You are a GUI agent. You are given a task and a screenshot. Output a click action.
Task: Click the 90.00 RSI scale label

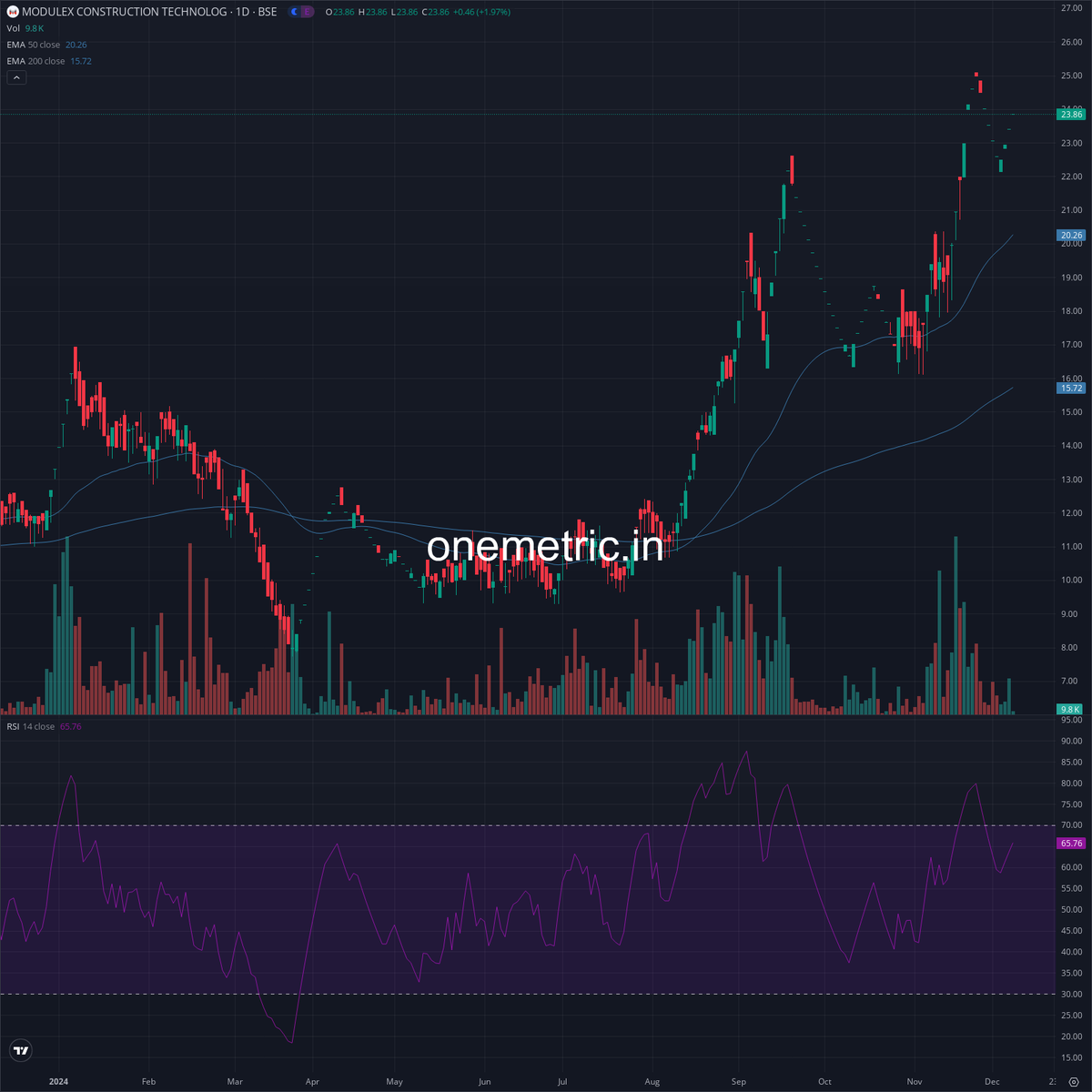coord(1070,741)
